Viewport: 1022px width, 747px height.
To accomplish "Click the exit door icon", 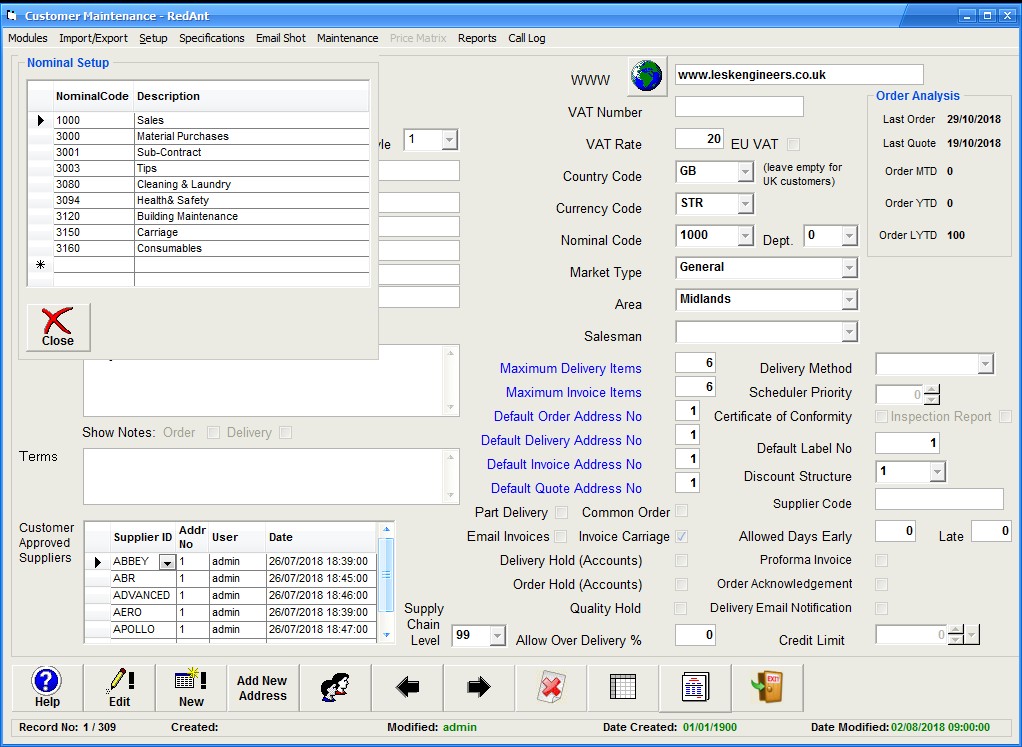I will (x=766, y=688).
